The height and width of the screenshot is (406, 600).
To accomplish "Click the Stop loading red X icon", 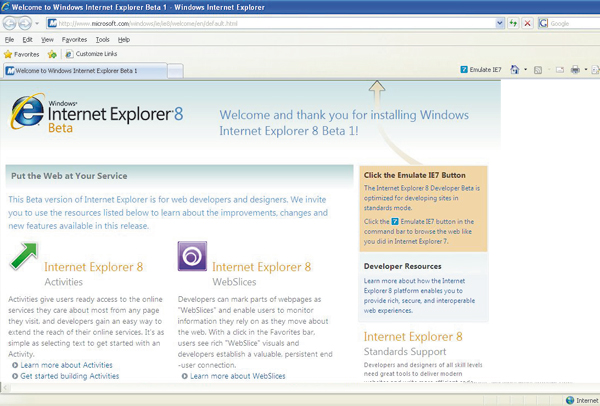I will pyautogui.click(x=528, y=22).
